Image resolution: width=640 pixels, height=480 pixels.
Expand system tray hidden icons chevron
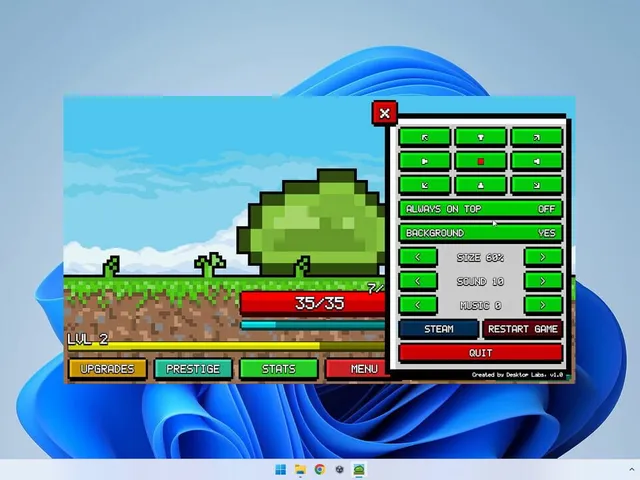(632, 470)
